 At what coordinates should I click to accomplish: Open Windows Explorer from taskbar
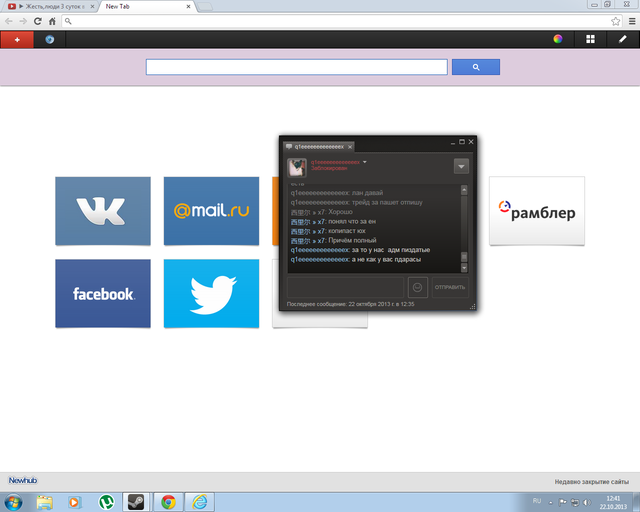coord(44,502)
